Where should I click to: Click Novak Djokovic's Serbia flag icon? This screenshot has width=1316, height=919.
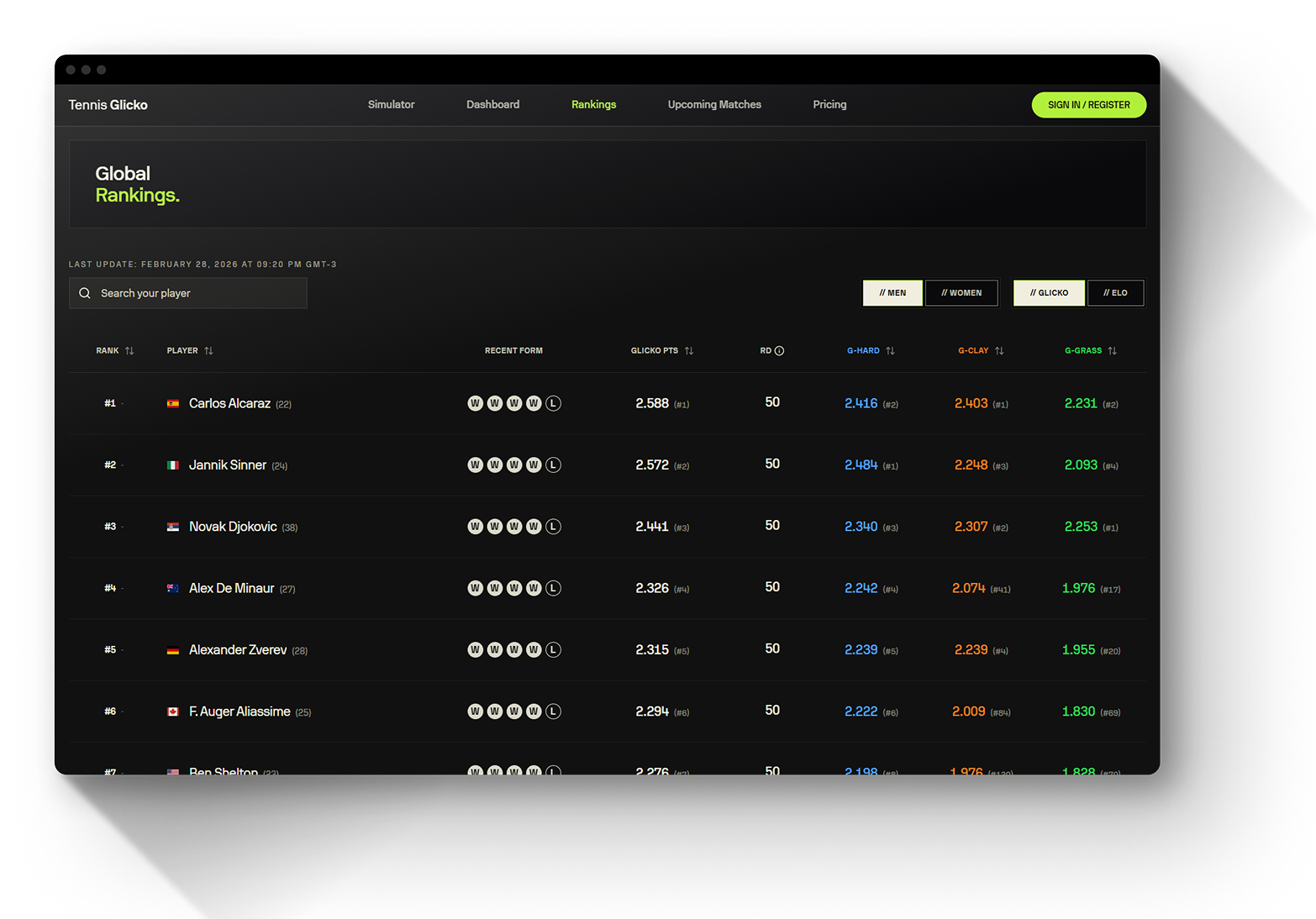tap(173, 527)
